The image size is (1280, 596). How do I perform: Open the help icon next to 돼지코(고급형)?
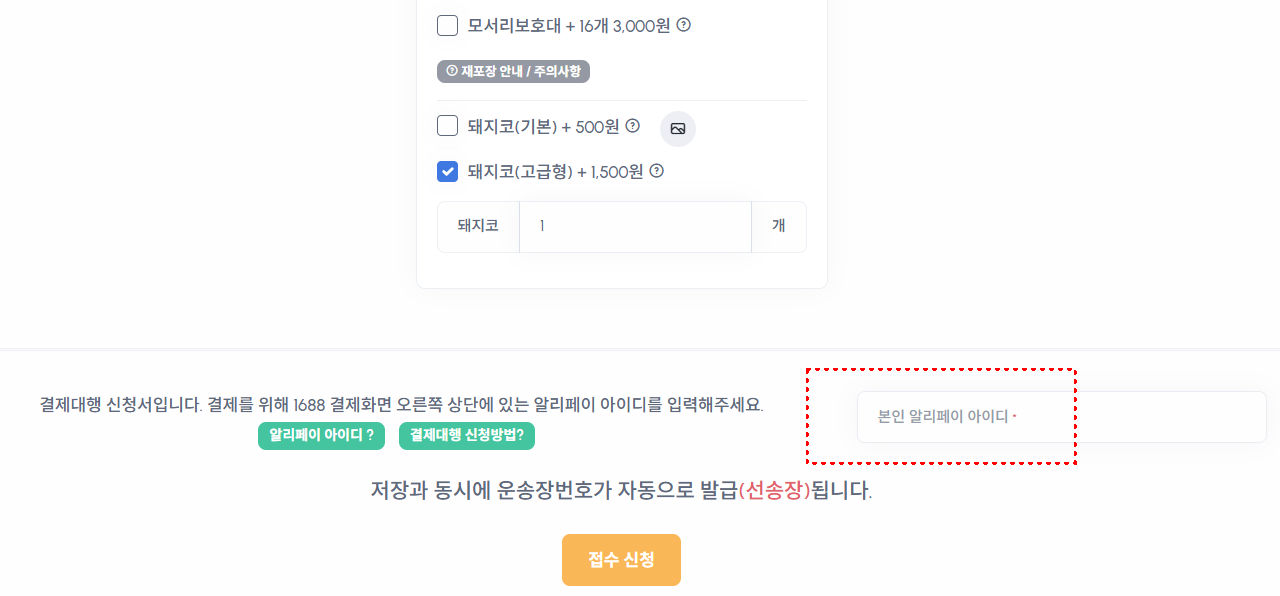pos(656,171)
